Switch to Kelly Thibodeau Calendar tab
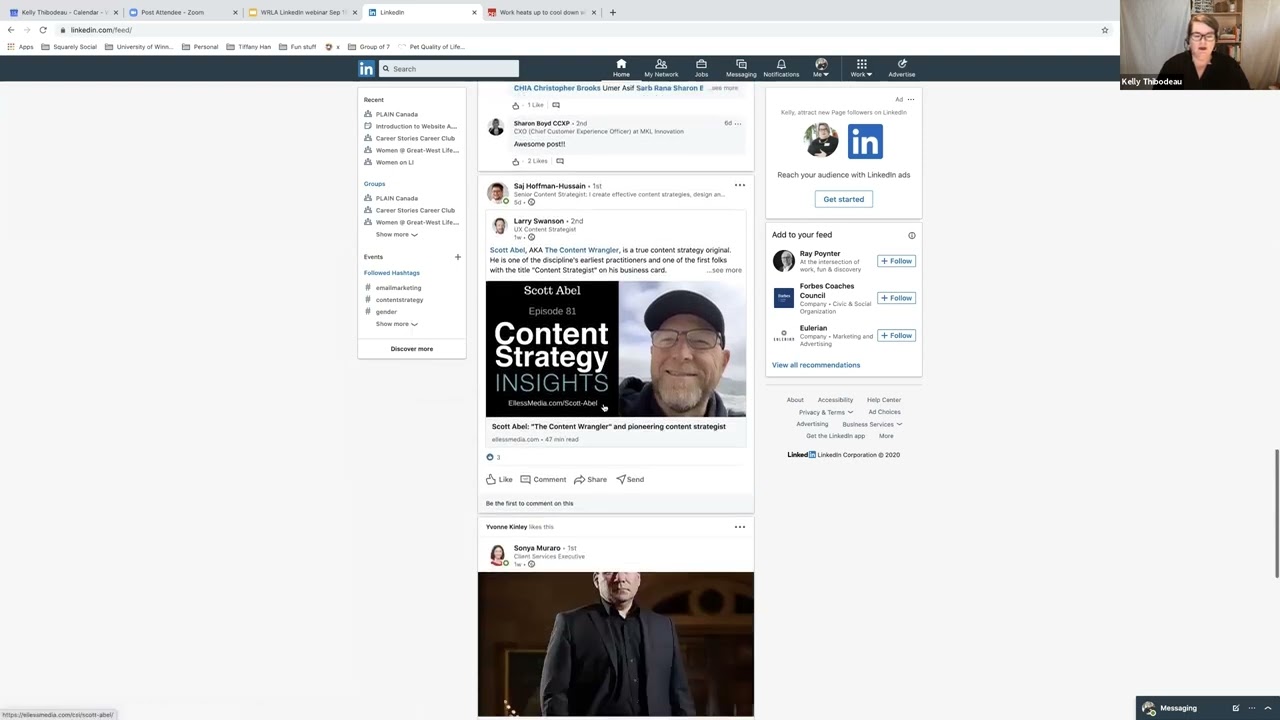The image size is (1280, 720). [x=65, y=12]
